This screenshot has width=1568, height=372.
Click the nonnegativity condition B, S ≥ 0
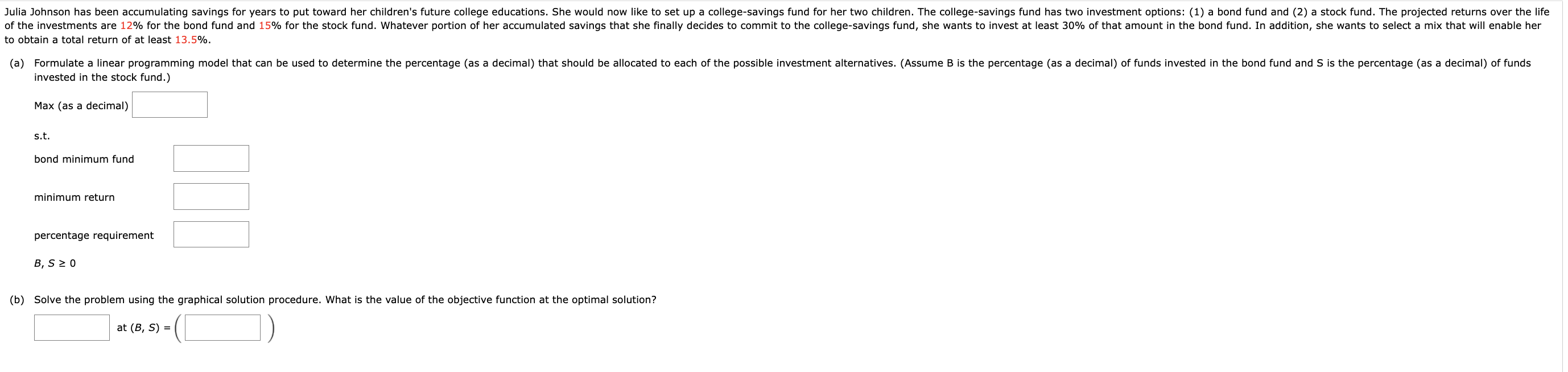(x=54, y=262)
